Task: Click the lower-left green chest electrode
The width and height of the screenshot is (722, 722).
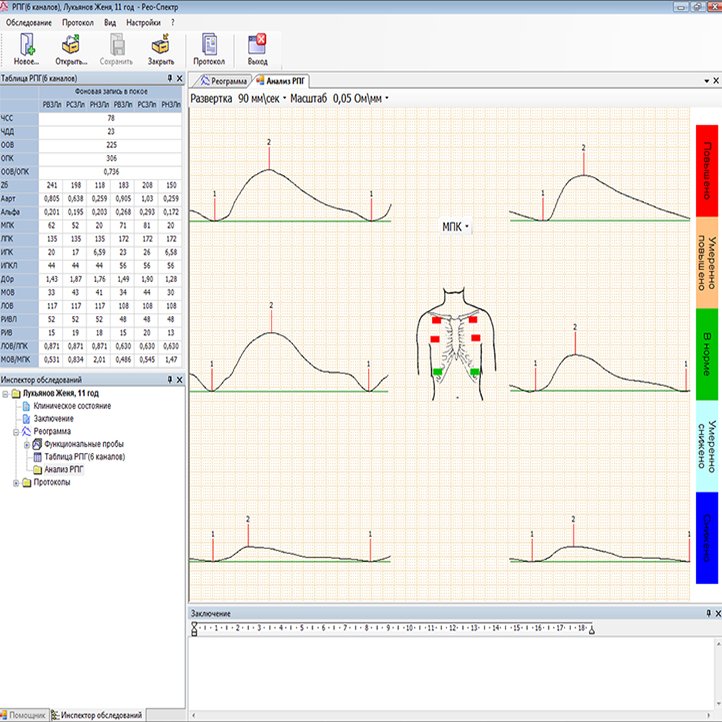Action: click(x=437, y=372)
